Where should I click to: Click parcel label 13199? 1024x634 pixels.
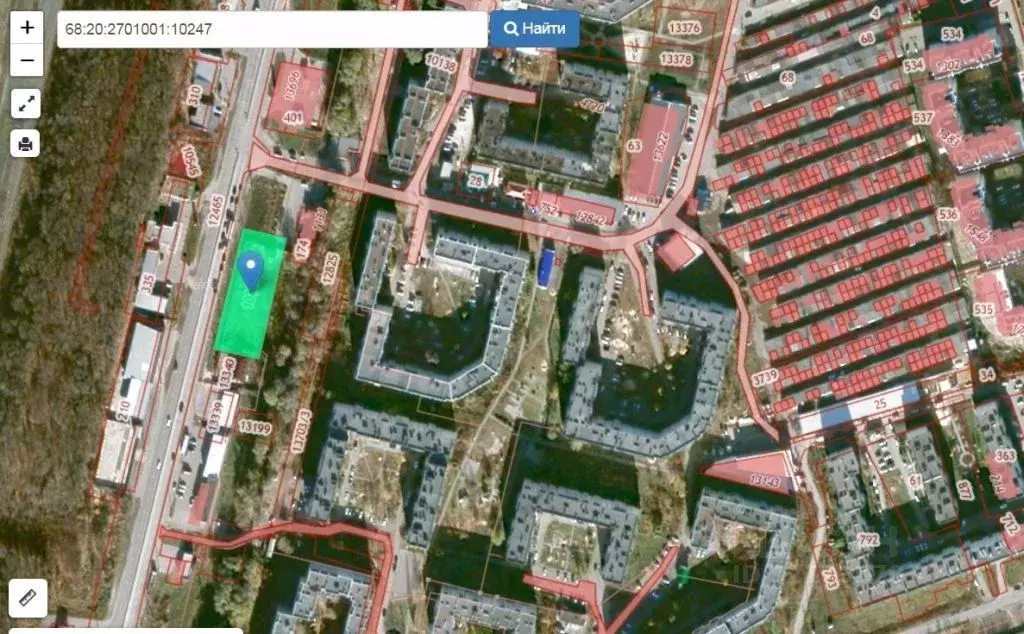[255, 428]
